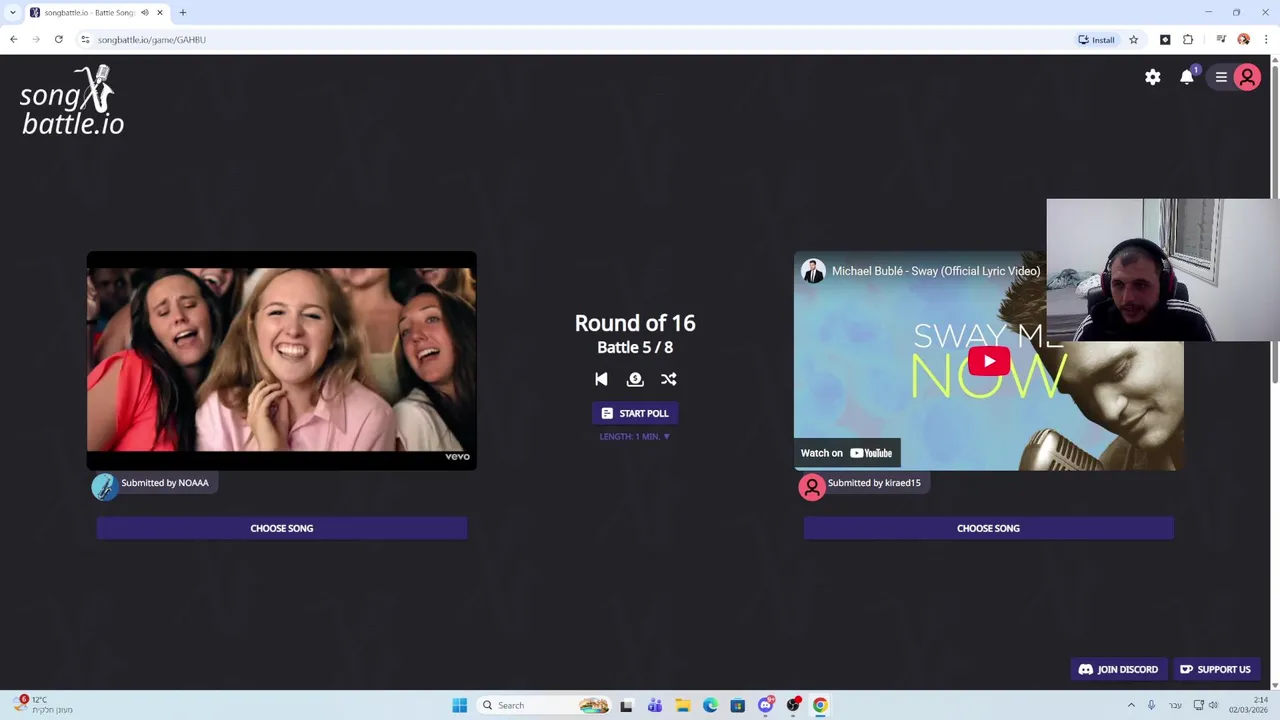Open the Chrome extensions puzzle icon
The image size is (1280, 720).
coord(1188,40)
